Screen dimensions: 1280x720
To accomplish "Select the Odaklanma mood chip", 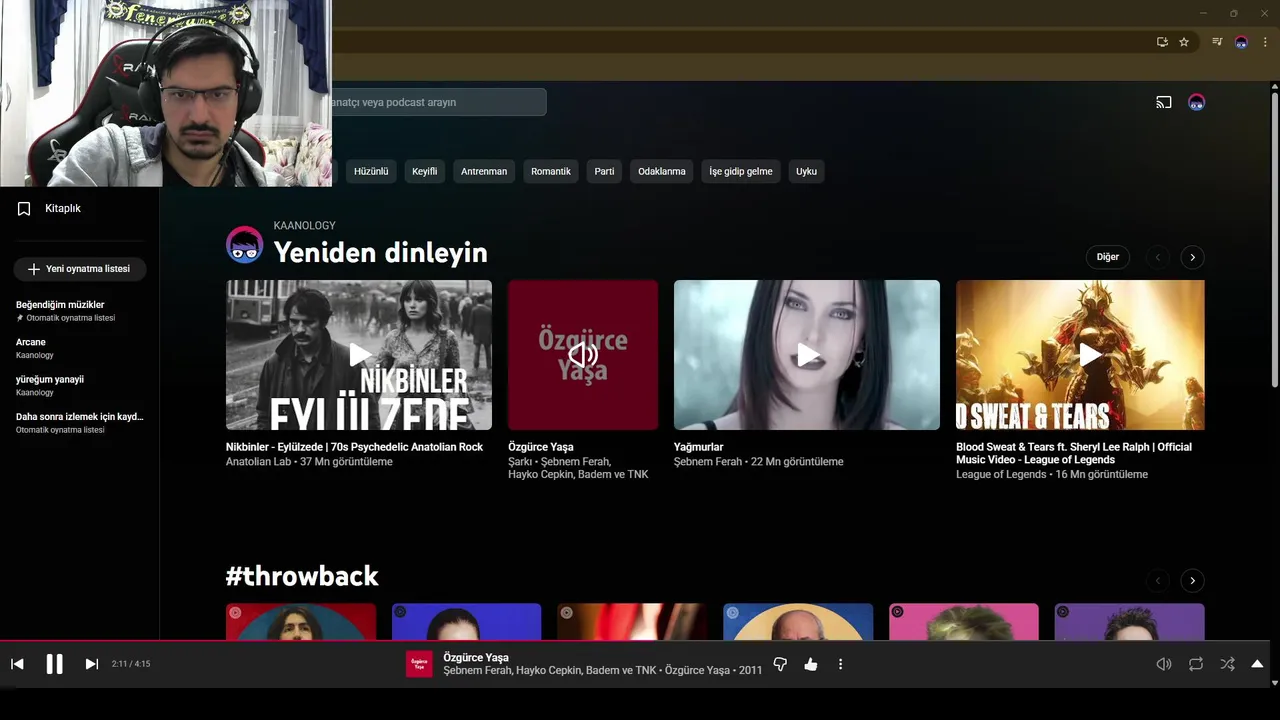I will pos(662,171).
